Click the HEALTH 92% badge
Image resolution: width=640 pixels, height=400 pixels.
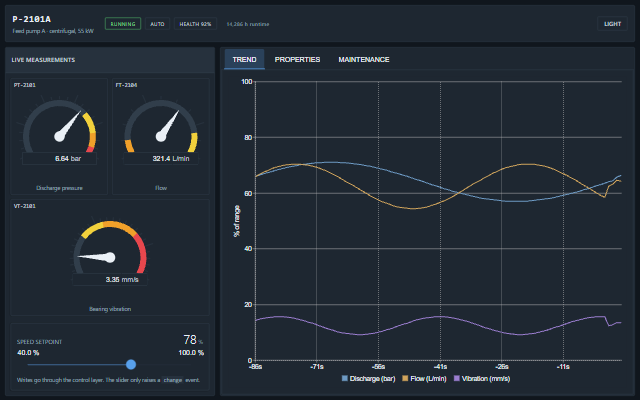[x=195, y=24]
